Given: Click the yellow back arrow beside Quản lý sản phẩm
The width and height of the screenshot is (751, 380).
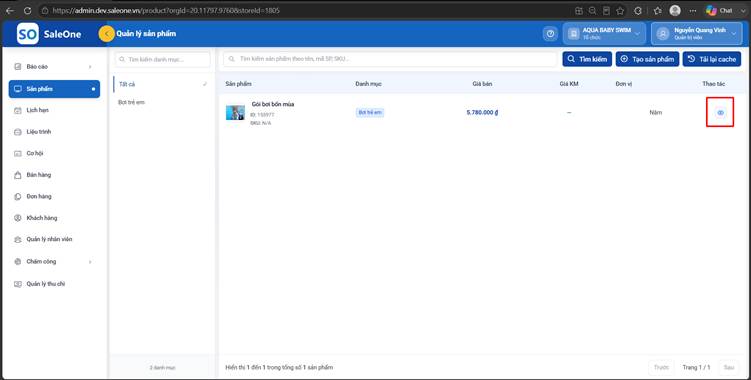Looking at the screenshot, I should coord(106,34).
